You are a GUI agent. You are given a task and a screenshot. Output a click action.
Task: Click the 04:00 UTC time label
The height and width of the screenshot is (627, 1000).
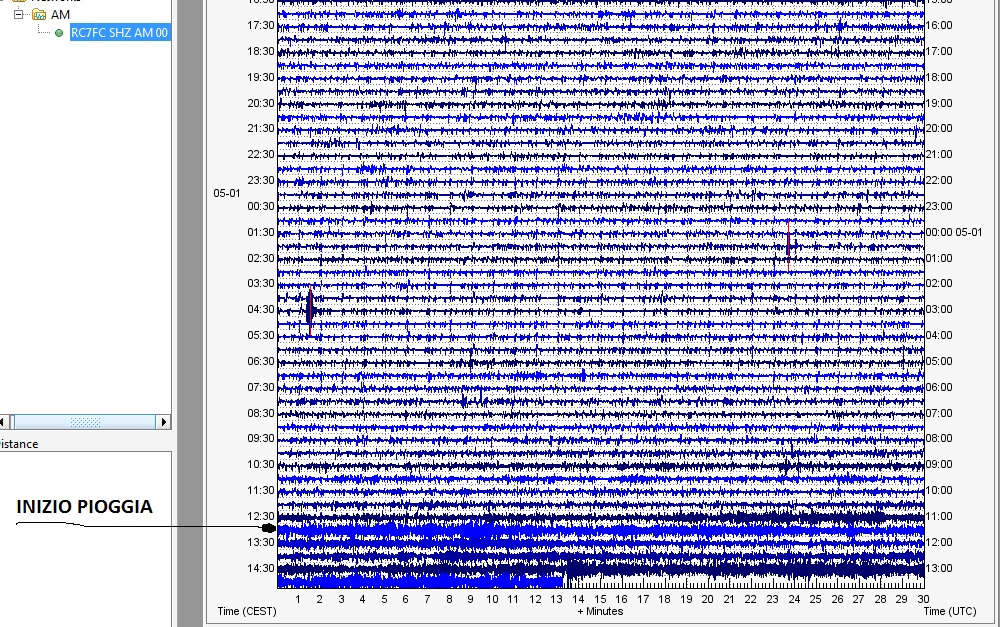pyautogui.click(x=939, y=335)
